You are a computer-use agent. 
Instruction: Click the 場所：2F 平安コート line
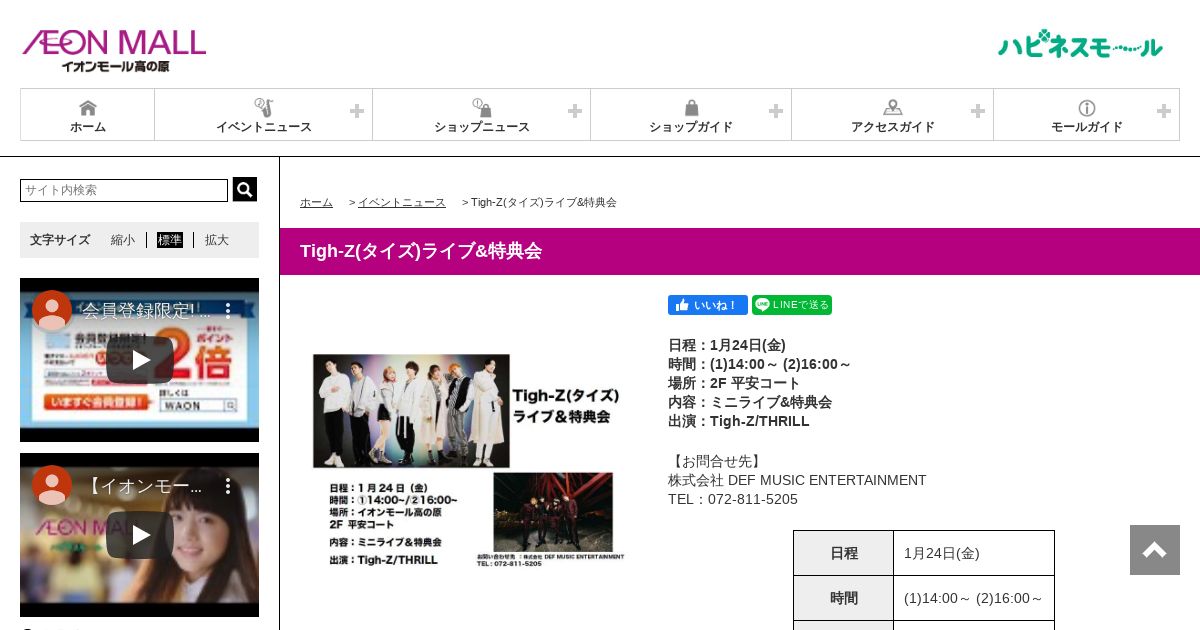(x=734, y=383)
